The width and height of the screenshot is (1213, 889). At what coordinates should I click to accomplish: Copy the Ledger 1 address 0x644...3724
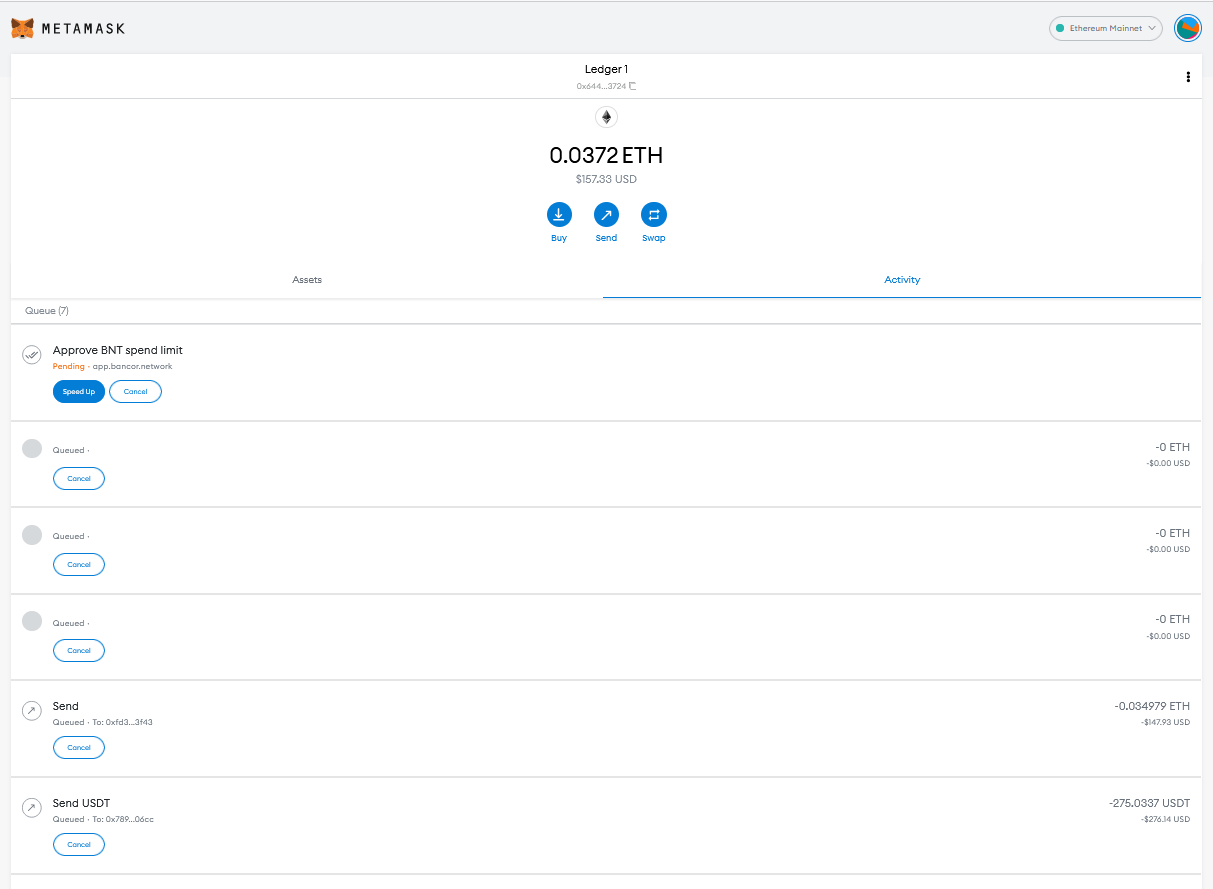[x=606, y=86]
